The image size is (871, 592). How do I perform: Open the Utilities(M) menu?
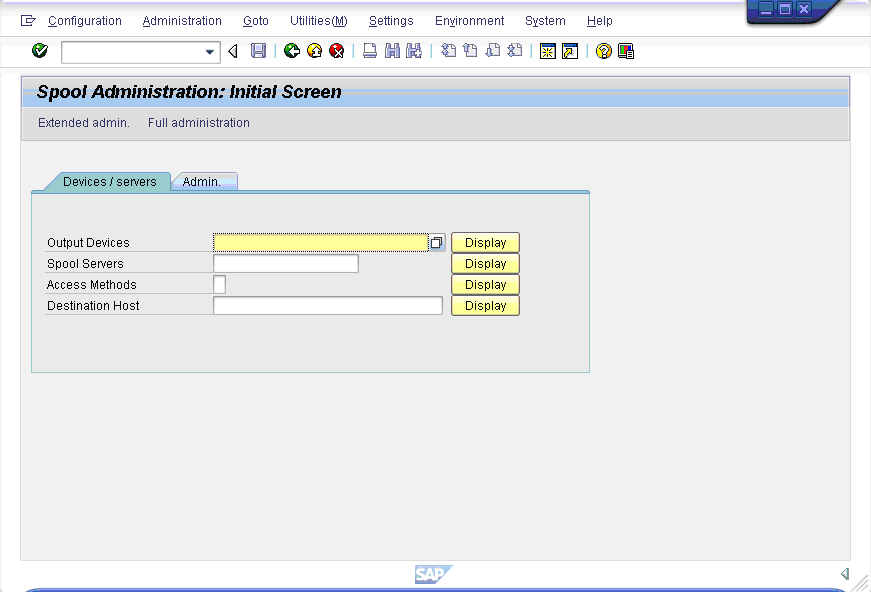[x=318, y=21]
